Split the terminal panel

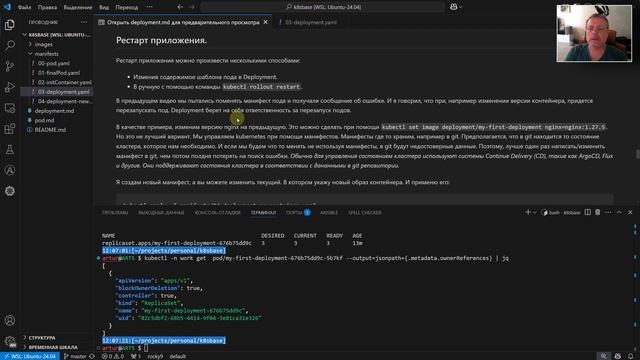587,212
